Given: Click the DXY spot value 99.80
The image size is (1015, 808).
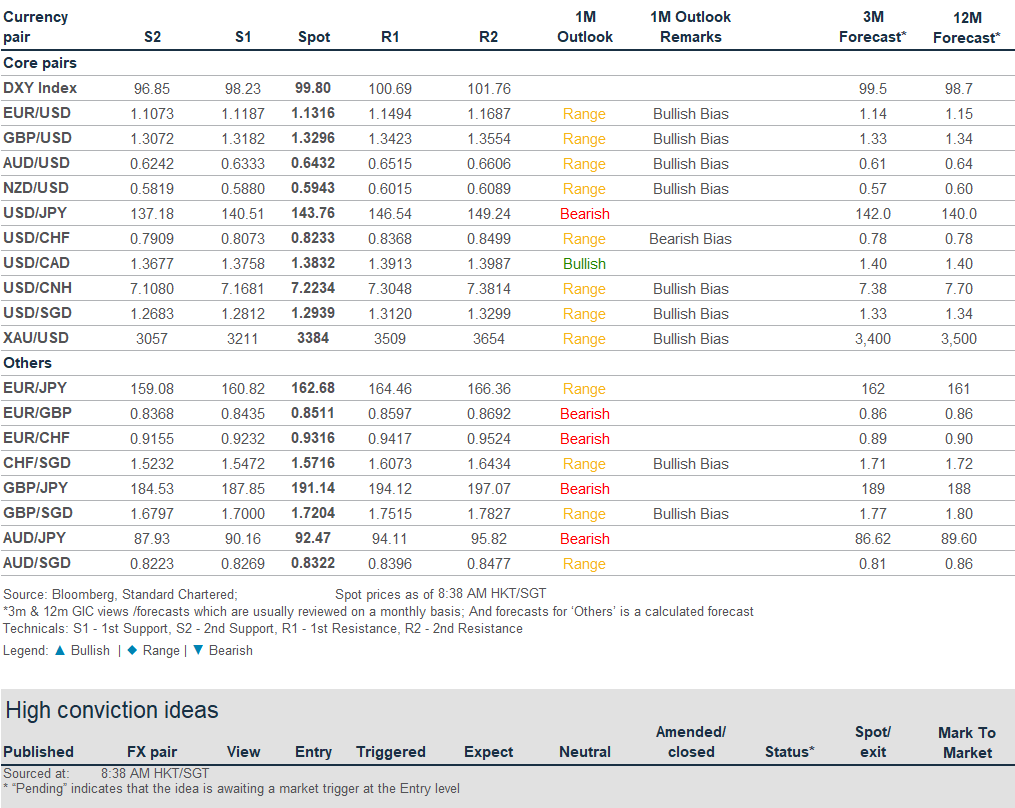Looking at the screenshot, I should 313,88.
